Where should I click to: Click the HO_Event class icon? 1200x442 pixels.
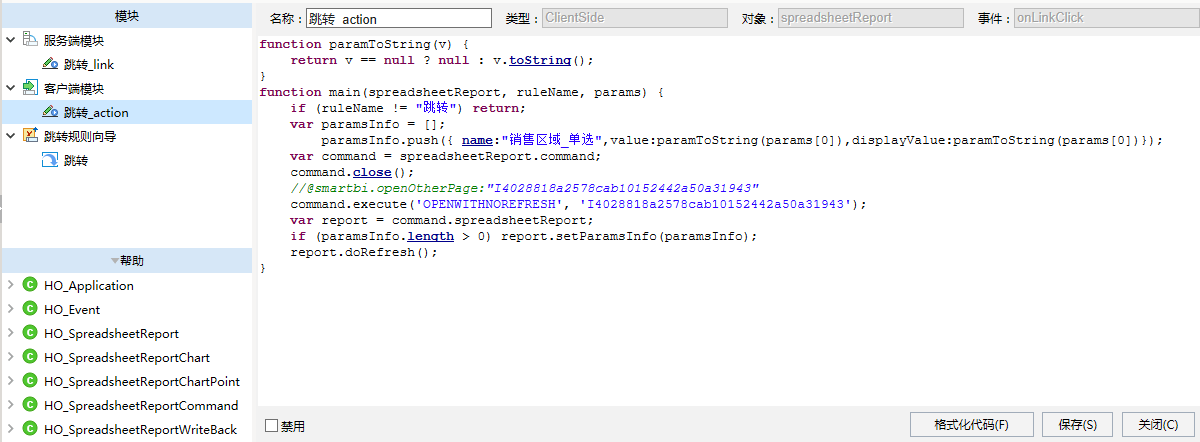(29, 309)
